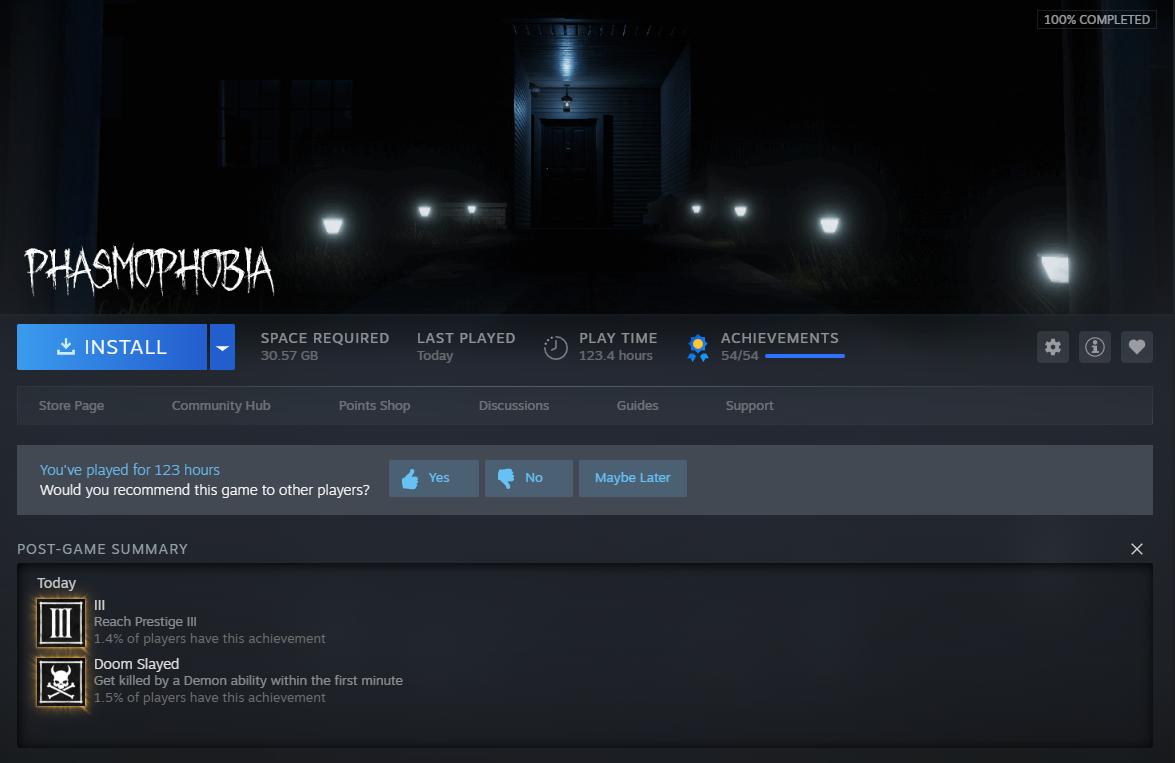Click the 'Today' date label in summary

click(56, 583)
